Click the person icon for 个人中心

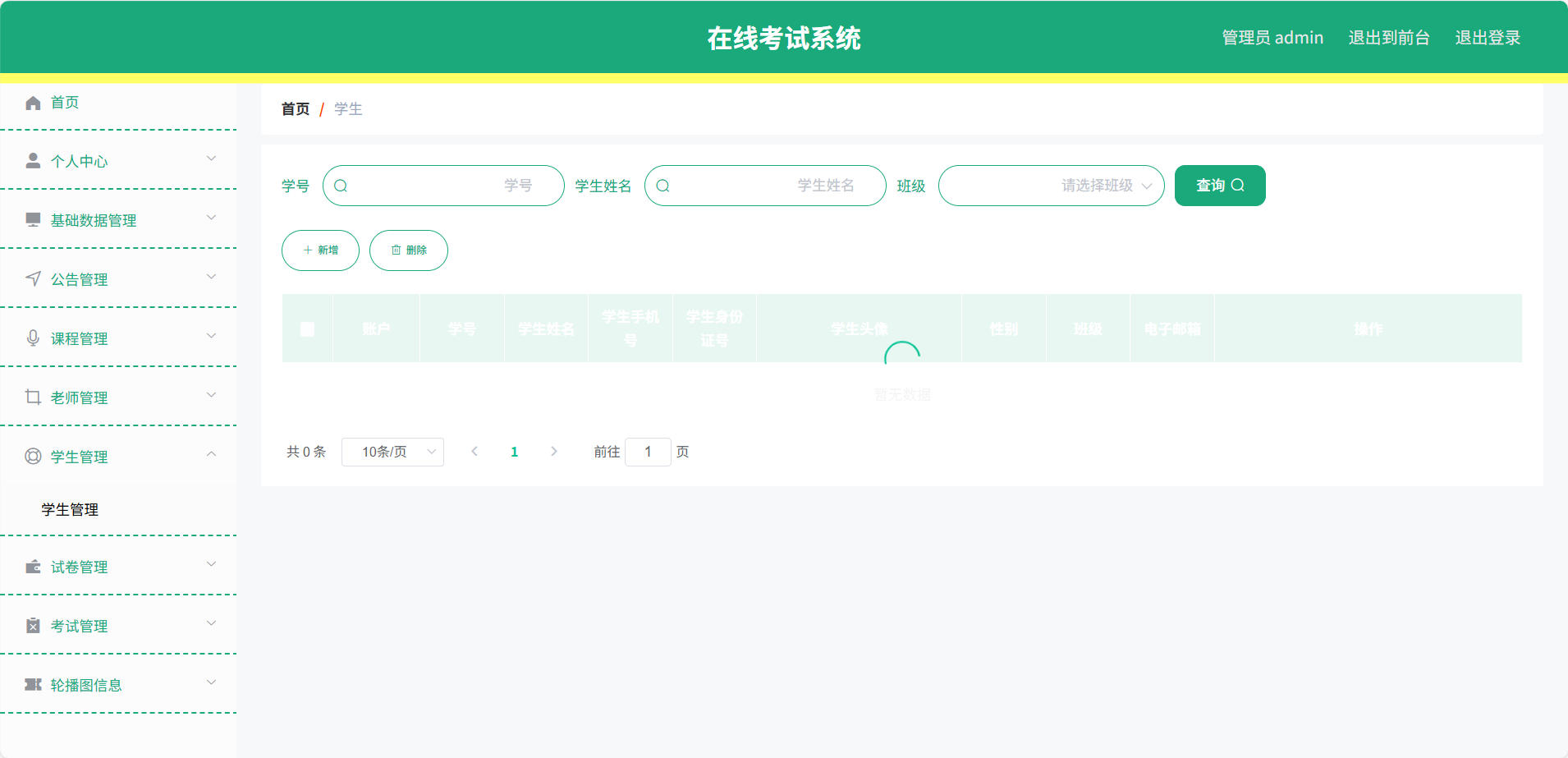[x=33, y=160]
